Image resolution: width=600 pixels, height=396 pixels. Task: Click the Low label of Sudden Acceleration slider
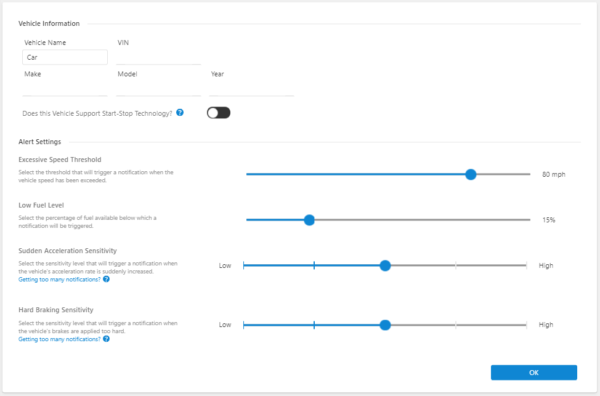click(225, 266)
